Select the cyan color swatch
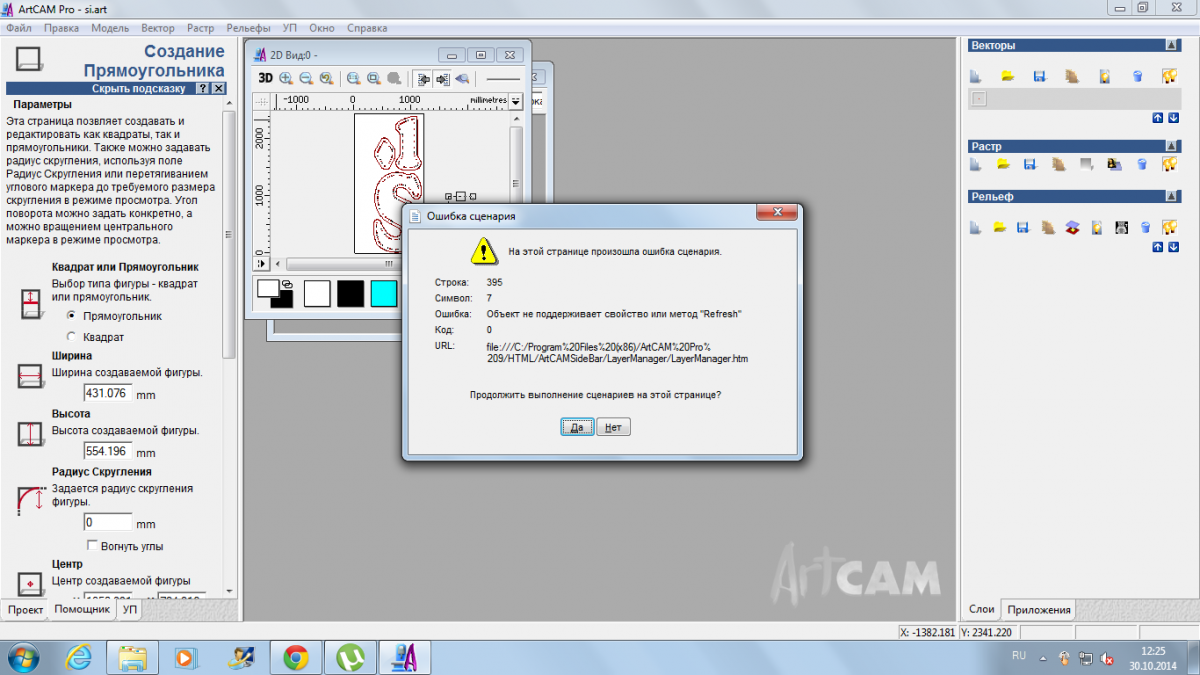 384,293
